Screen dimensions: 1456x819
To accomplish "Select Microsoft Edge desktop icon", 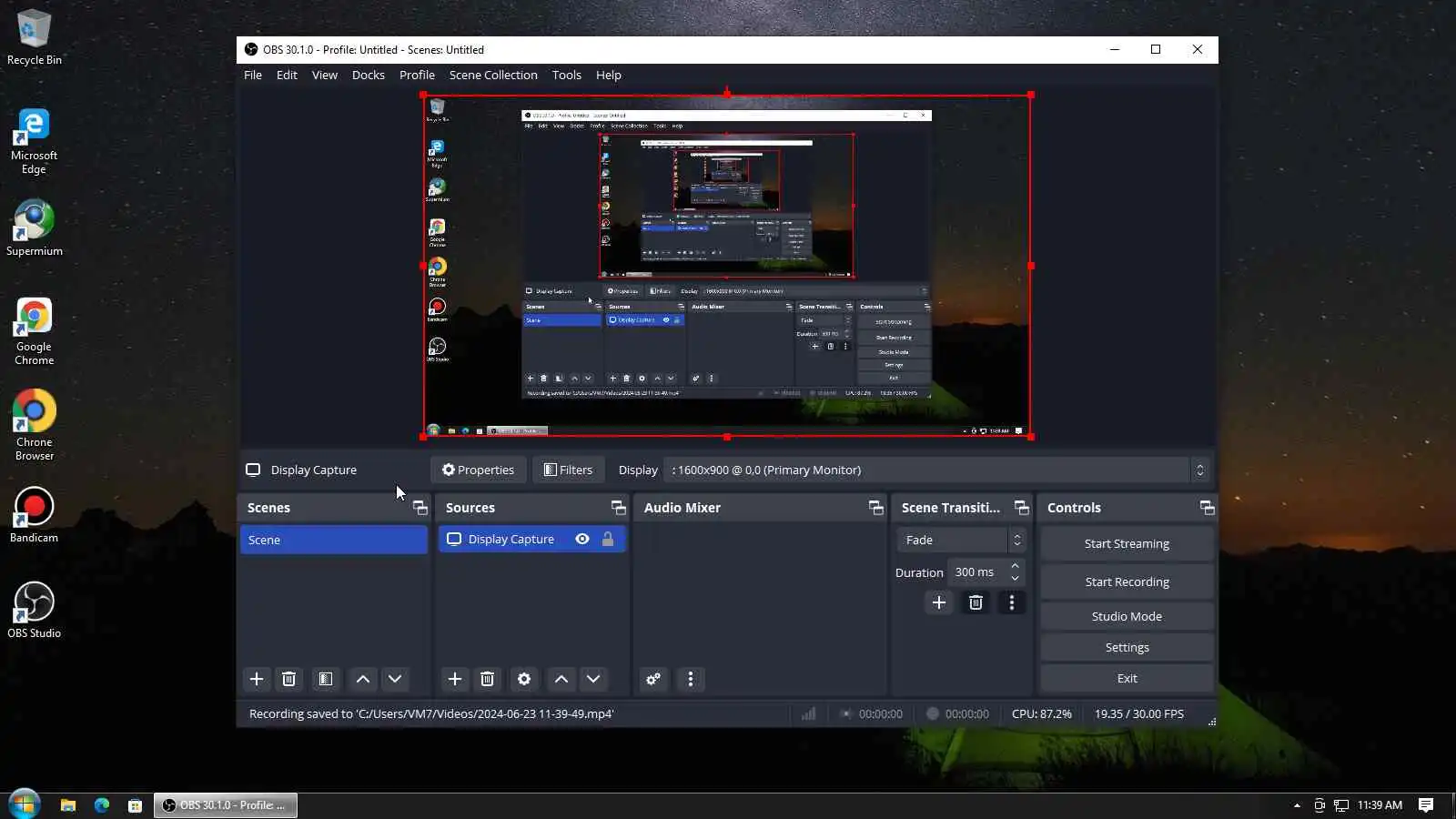I will point(34,141).
